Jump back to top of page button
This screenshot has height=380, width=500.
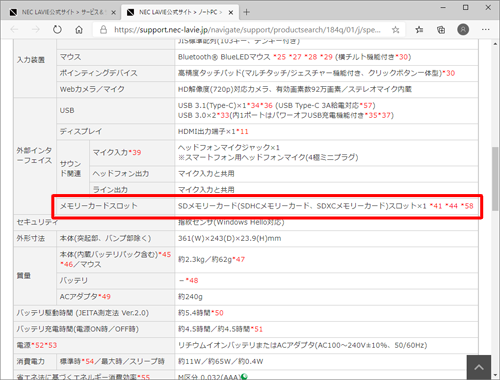479,367
